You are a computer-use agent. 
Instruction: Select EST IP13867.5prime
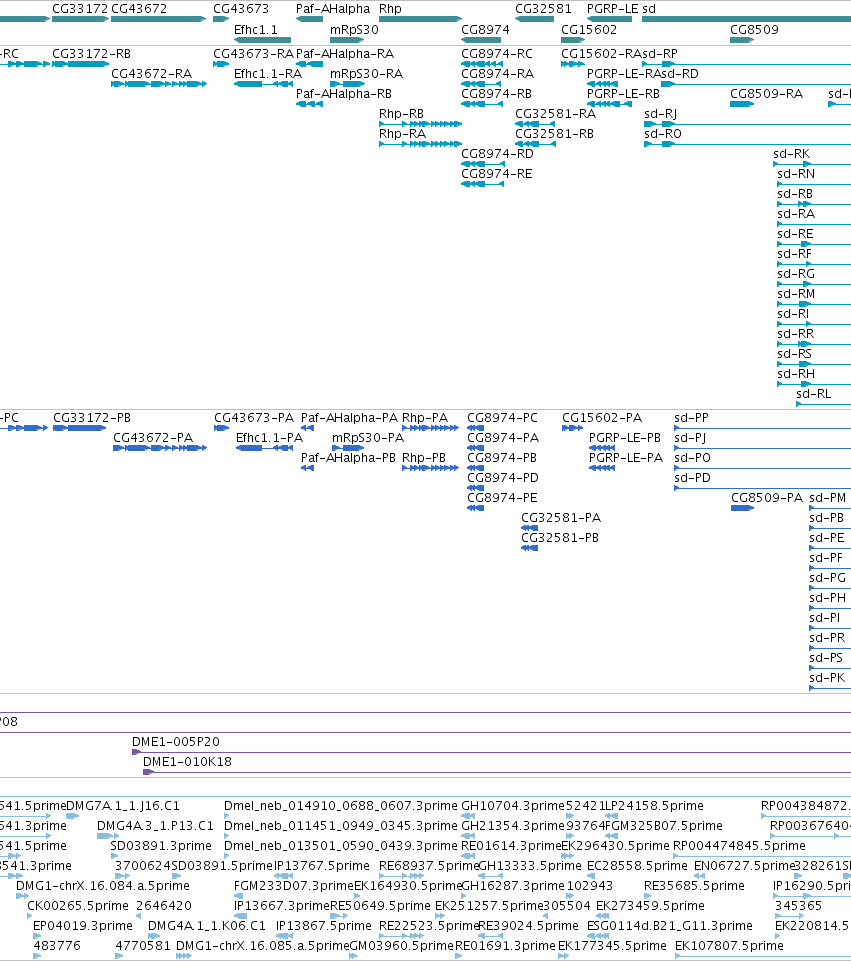coord(323,926)
